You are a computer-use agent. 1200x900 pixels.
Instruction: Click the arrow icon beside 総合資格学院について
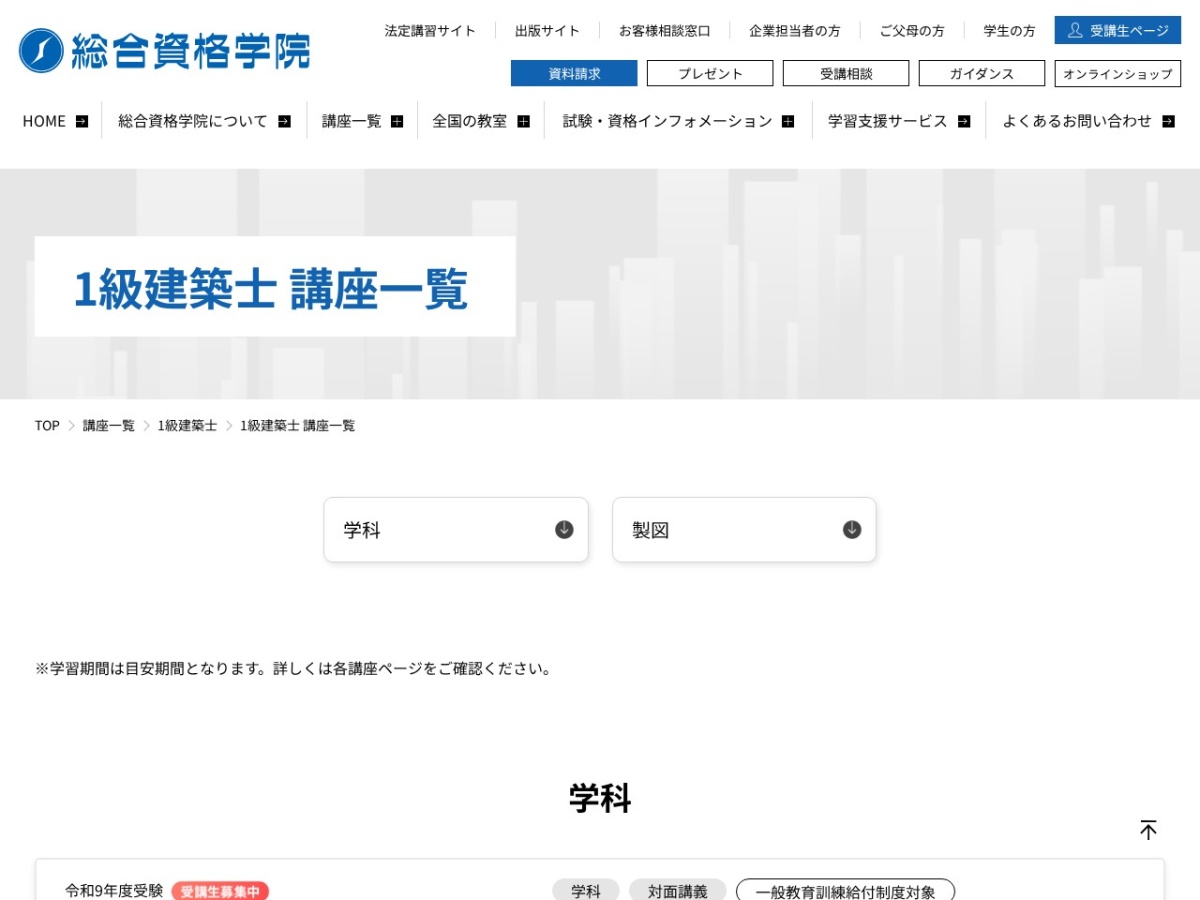(284, 121)
